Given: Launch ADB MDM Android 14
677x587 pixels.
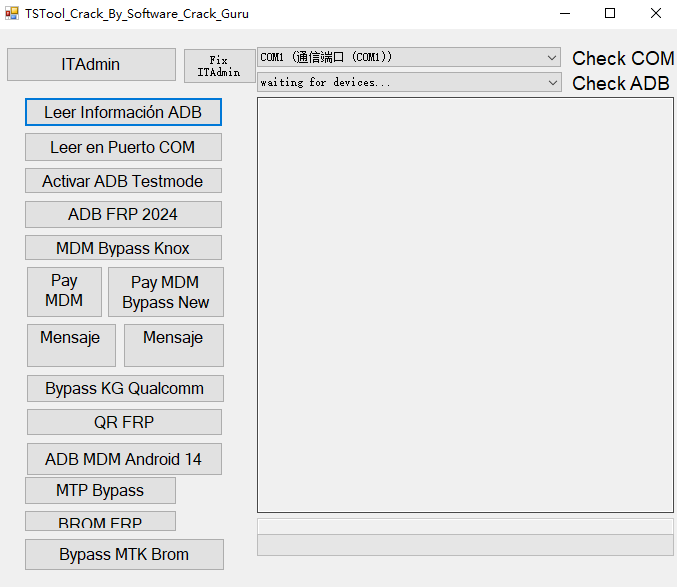Looking at the screenshot, I should click(124, 459).
